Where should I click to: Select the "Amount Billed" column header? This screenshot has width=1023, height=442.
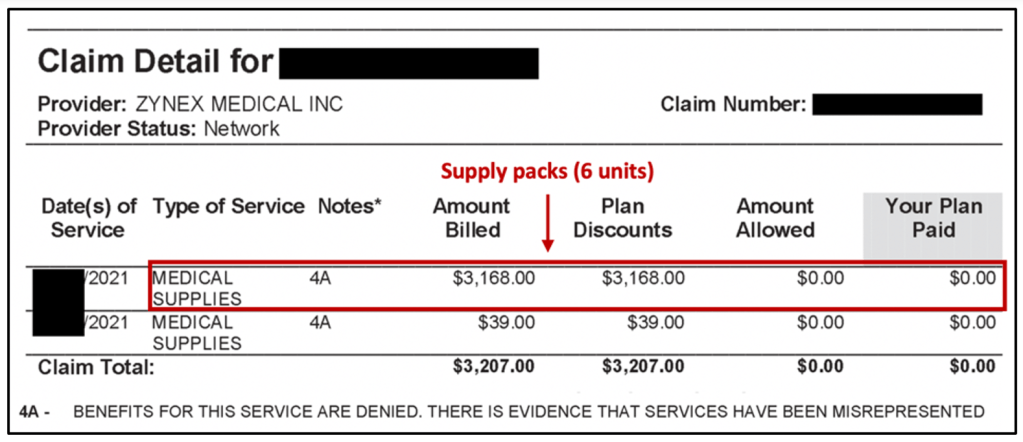(470, 218)
